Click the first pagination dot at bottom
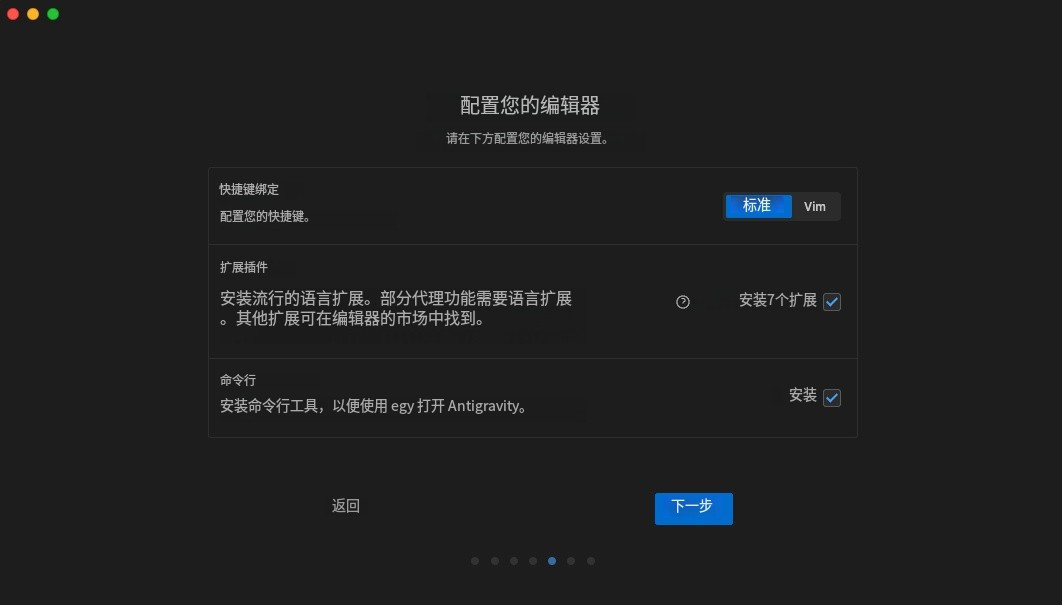1062x605 pixels. [475, 561]
